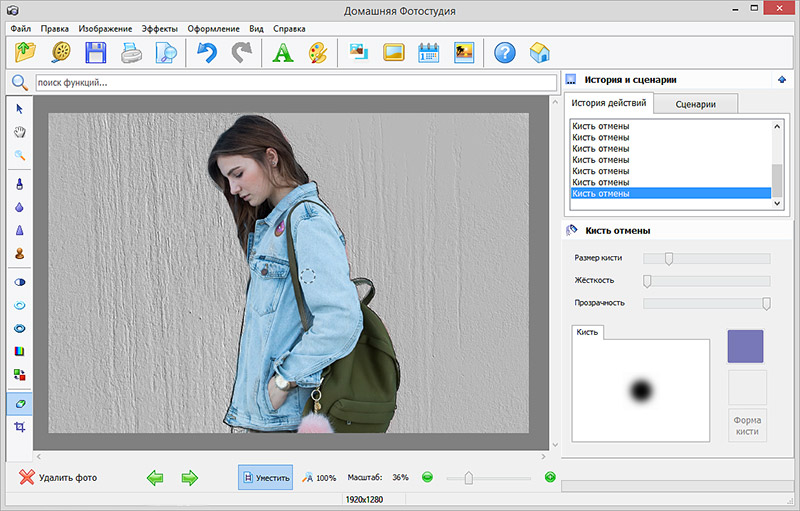
Task: Select the color bars saturation tool
Action: pyautogui.click(x=19, y=351)
